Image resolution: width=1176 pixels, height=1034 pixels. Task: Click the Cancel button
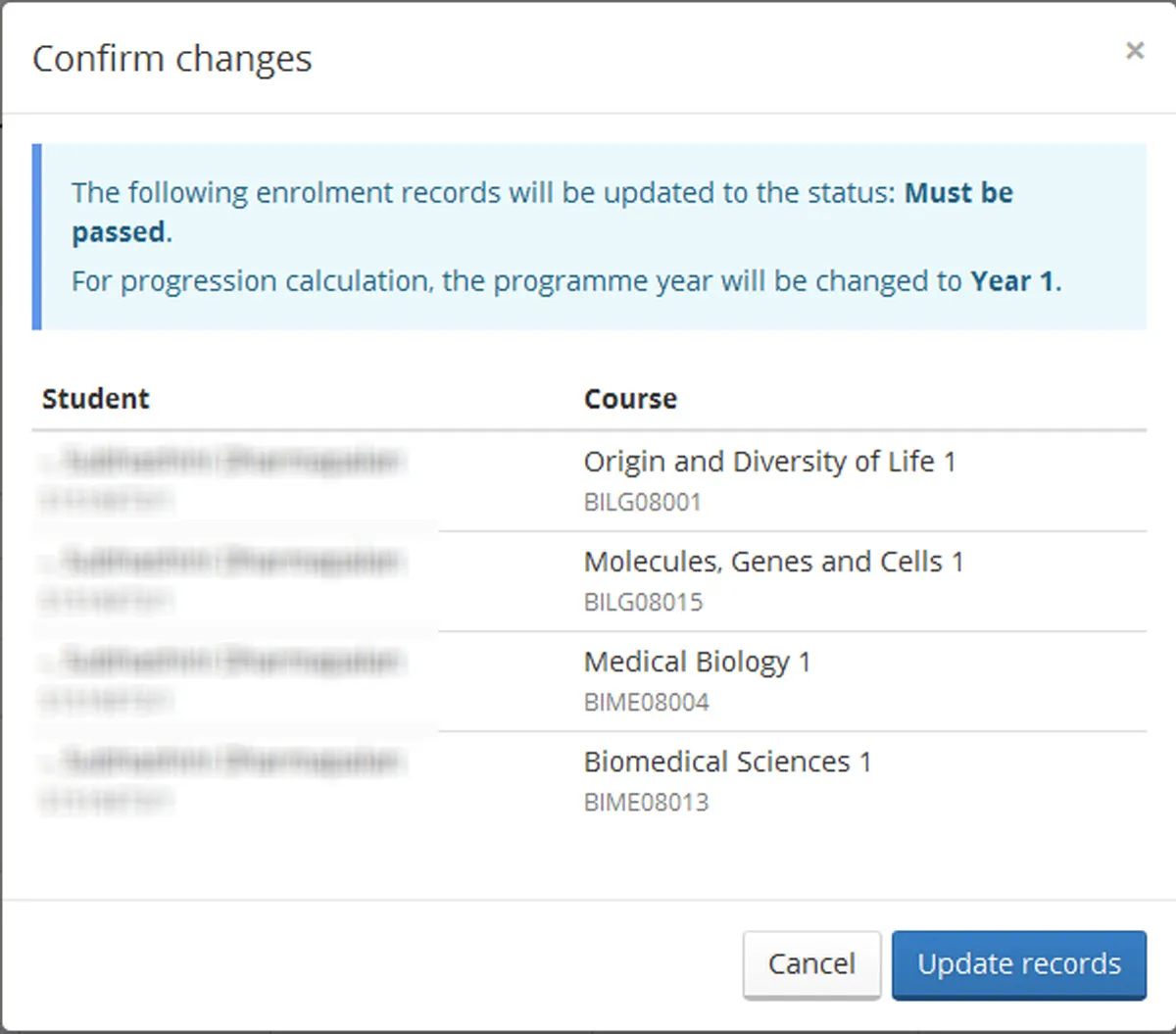(x=811, y=963)
